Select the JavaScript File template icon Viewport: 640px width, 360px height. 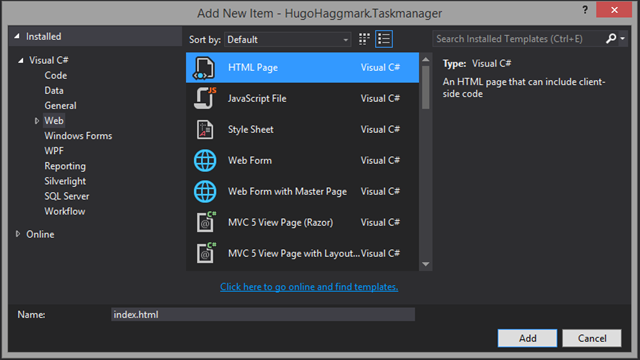point(205,98)
